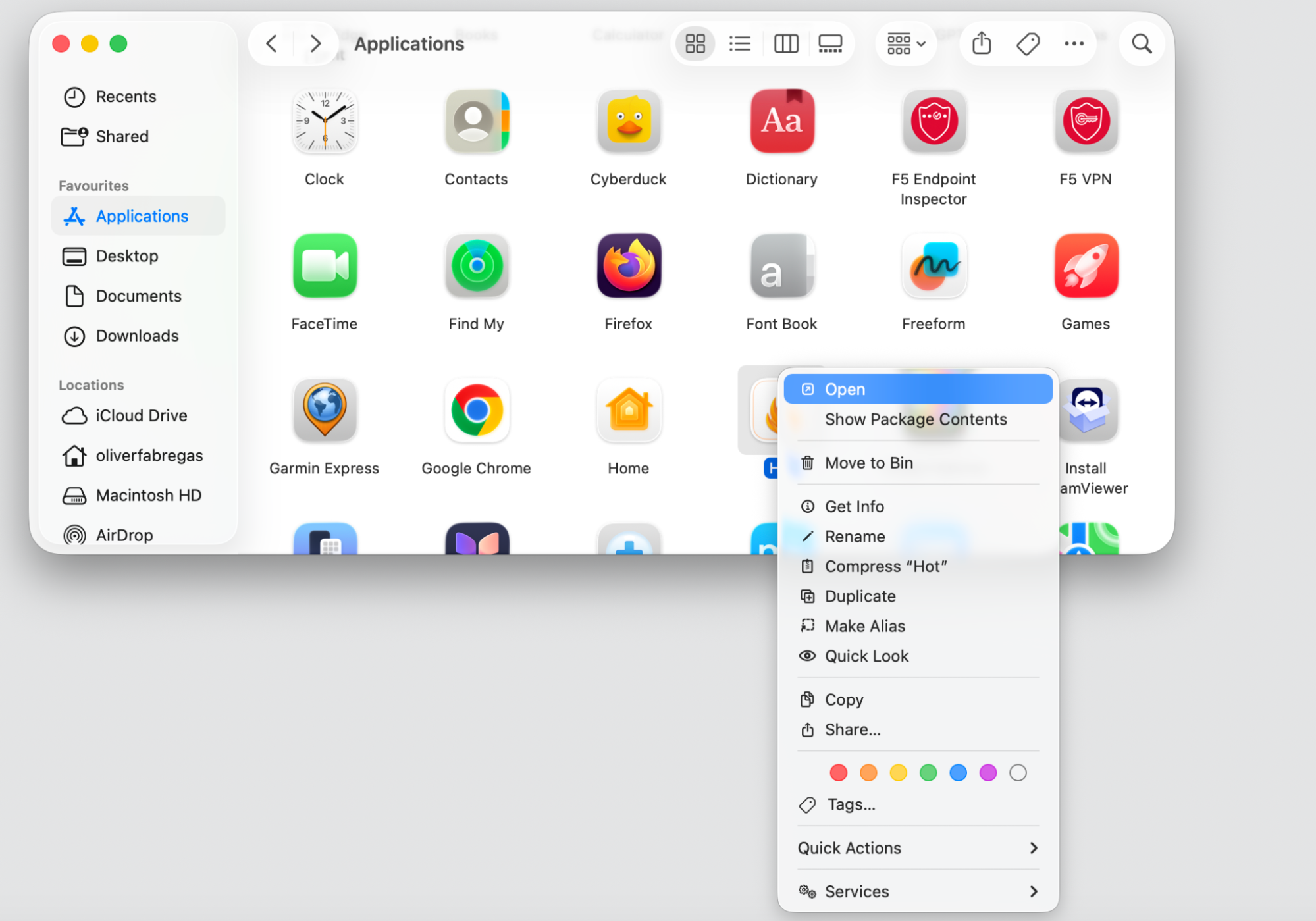The height and width of the screenshot is (921, 1316).
Task: Open Desktop in the sidebar
Action: pos(138,256)
